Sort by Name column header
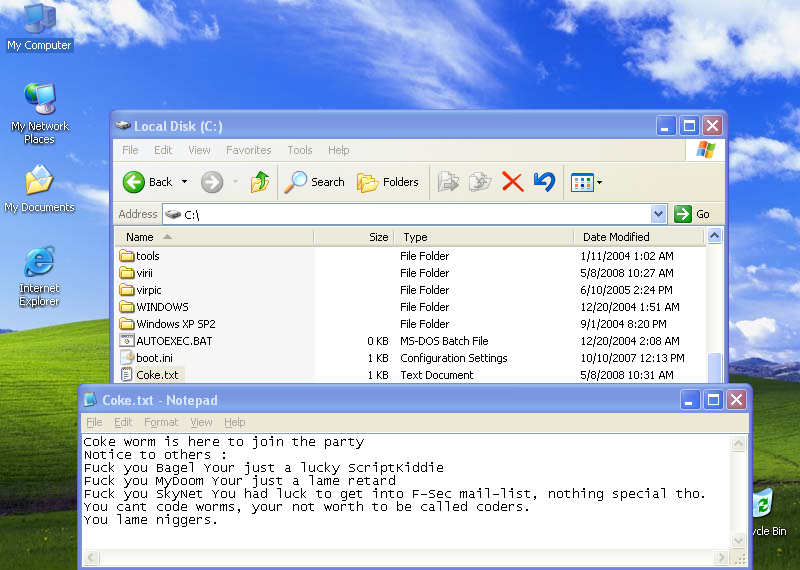Screen dimensions: 800x570 (x=214, y=237)
